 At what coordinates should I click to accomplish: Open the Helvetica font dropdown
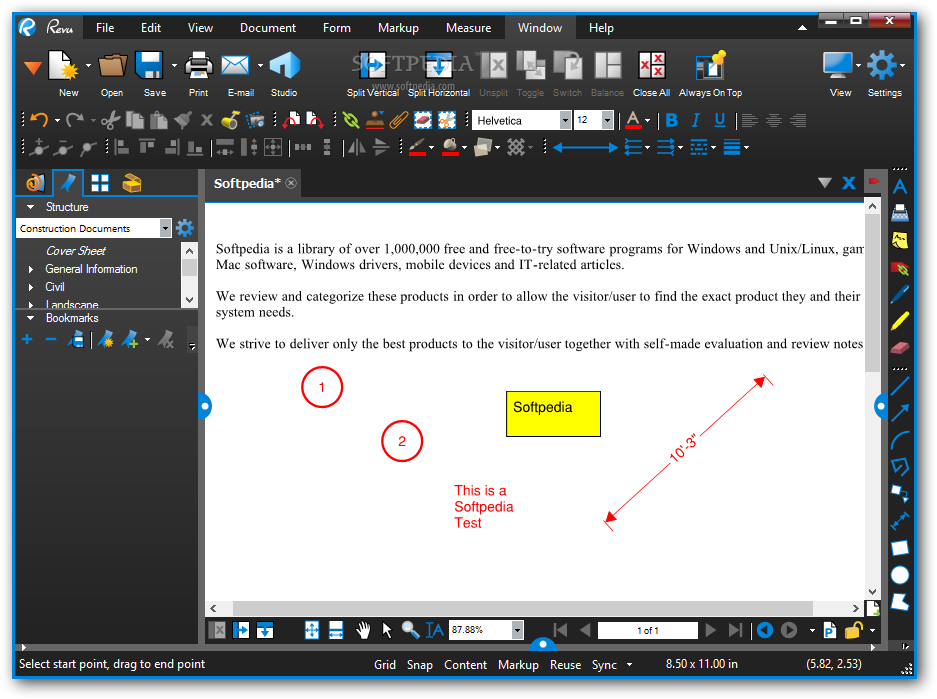coord(565,121)
